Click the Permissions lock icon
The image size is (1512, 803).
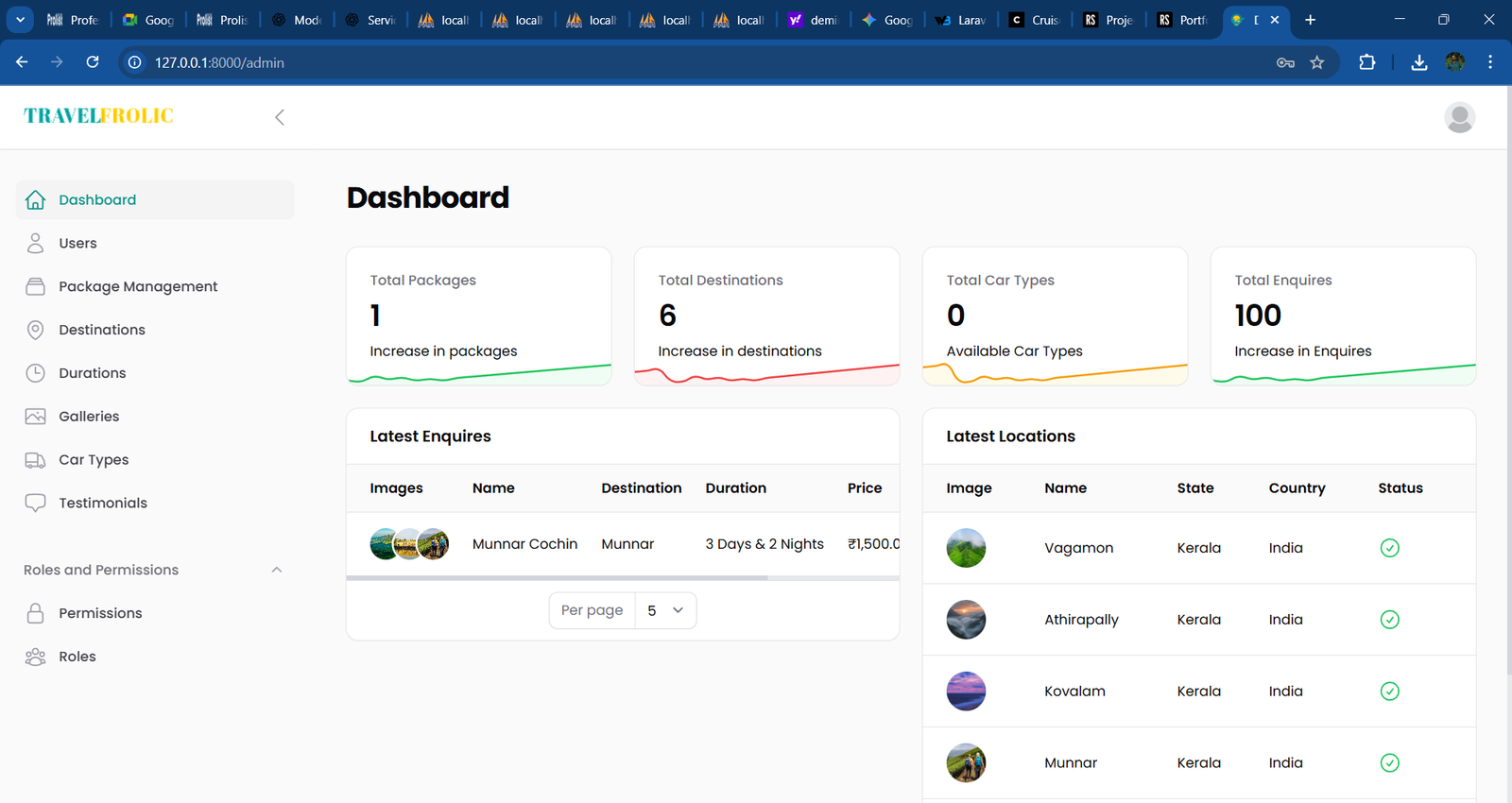(x=35, y=613)
